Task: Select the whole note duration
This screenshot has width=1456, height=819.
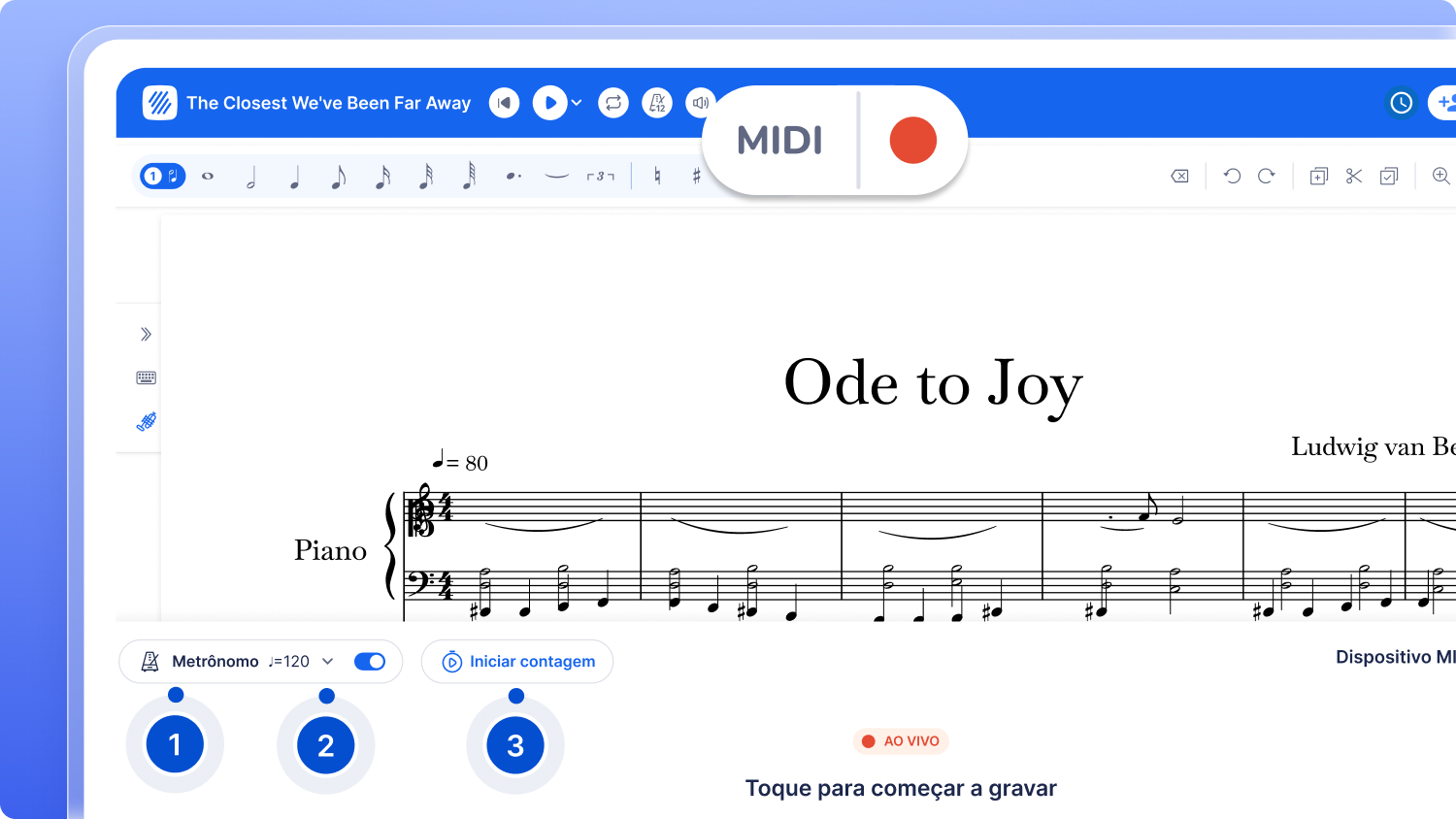Action: pos(208,176)
